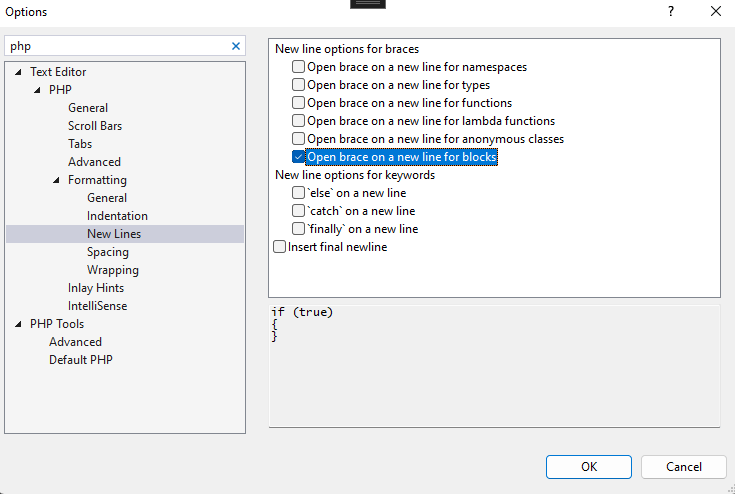The image size is (735, 494).
Task: Open the Indentation settings page
Action: (117, 216)
